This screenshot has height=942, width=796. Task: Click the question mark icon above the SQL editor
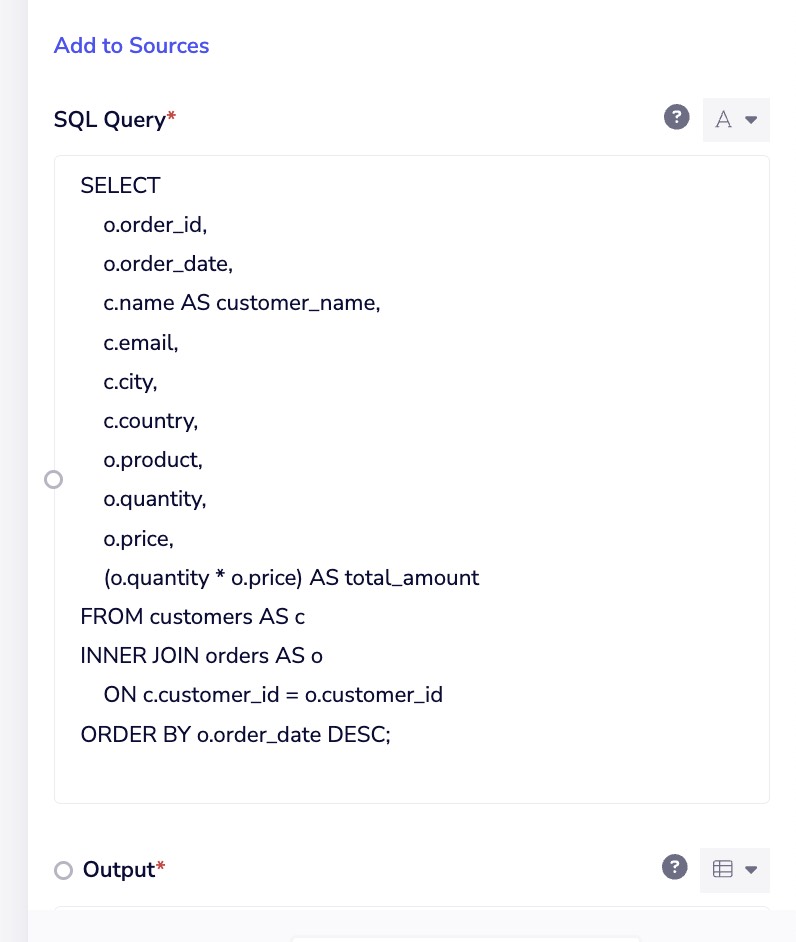pos(677,117)
